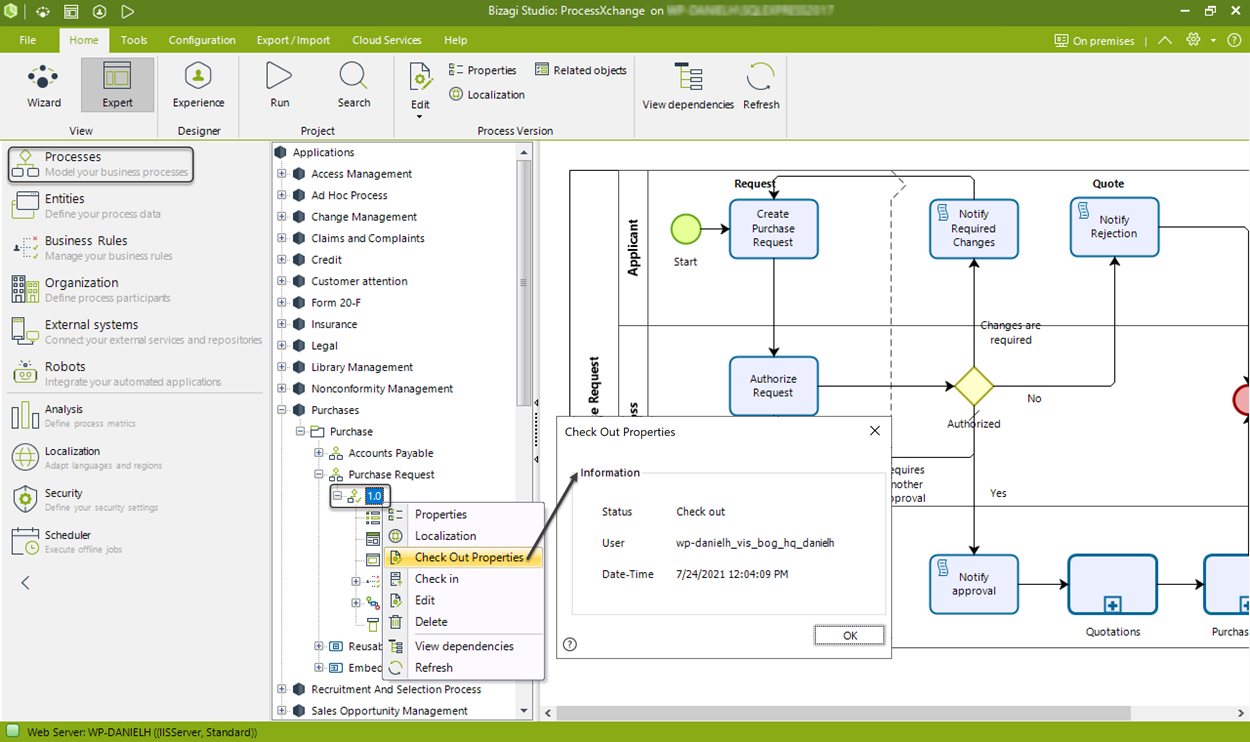Switch to Expert view

click(x=117, y=85)
